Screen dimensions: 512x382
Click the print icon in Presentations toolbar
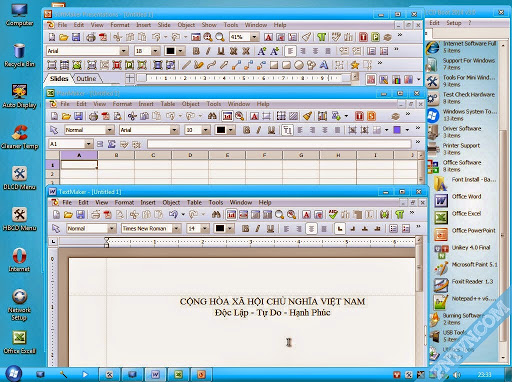coord(91,37)
